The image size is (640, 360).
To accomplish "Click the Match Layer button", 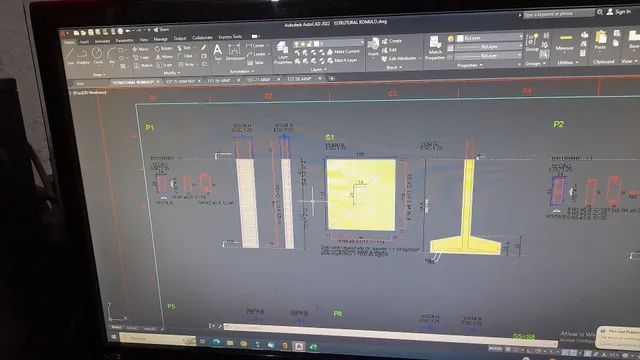I will [342, 60].
